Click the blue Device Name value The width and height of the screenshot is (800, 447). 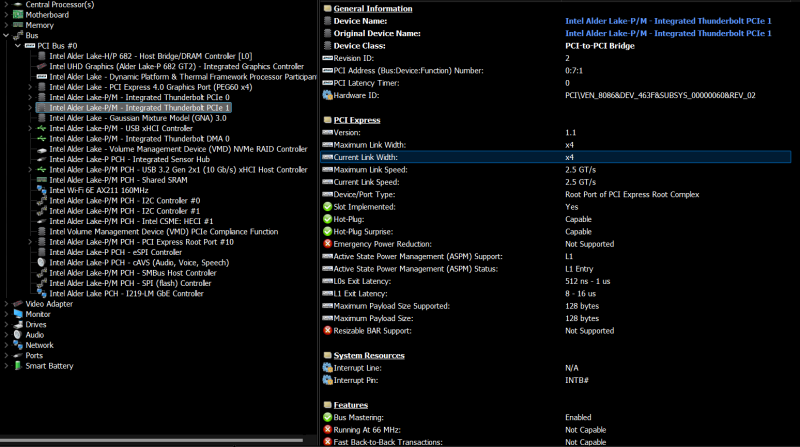(668, 21)
